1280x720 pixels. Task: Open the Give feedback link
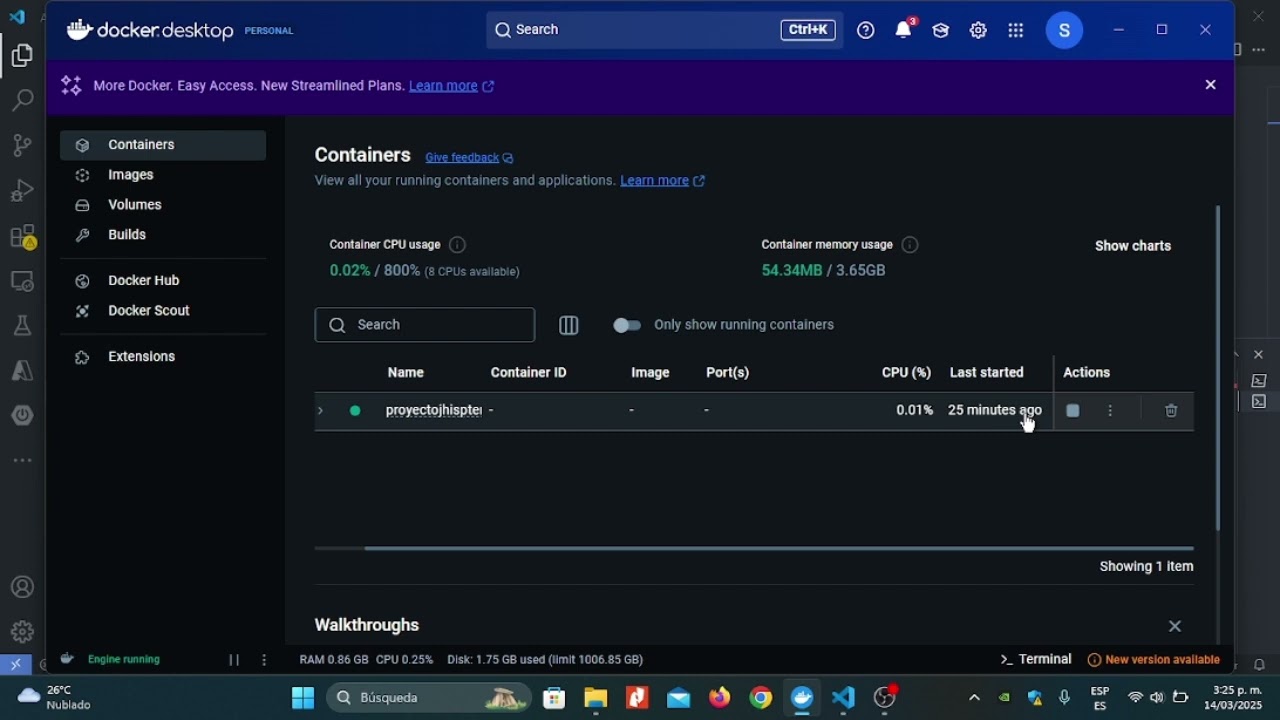(x=469, y=158)
